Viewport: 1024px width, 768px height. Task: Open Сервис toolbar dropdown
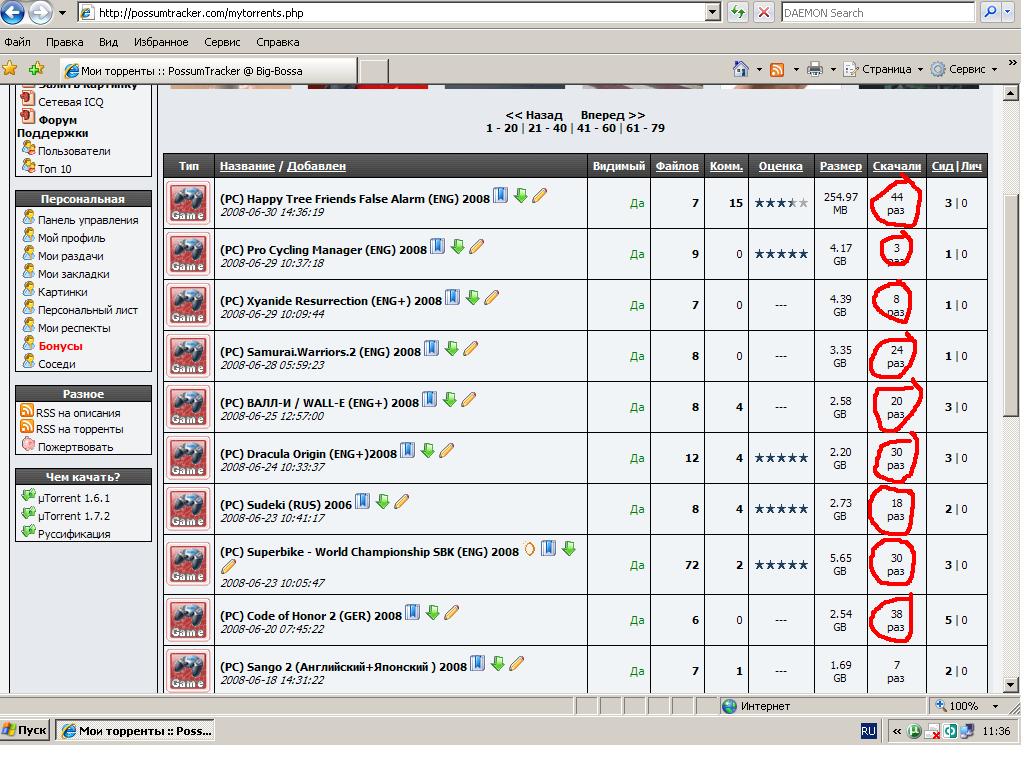[965, 69]
